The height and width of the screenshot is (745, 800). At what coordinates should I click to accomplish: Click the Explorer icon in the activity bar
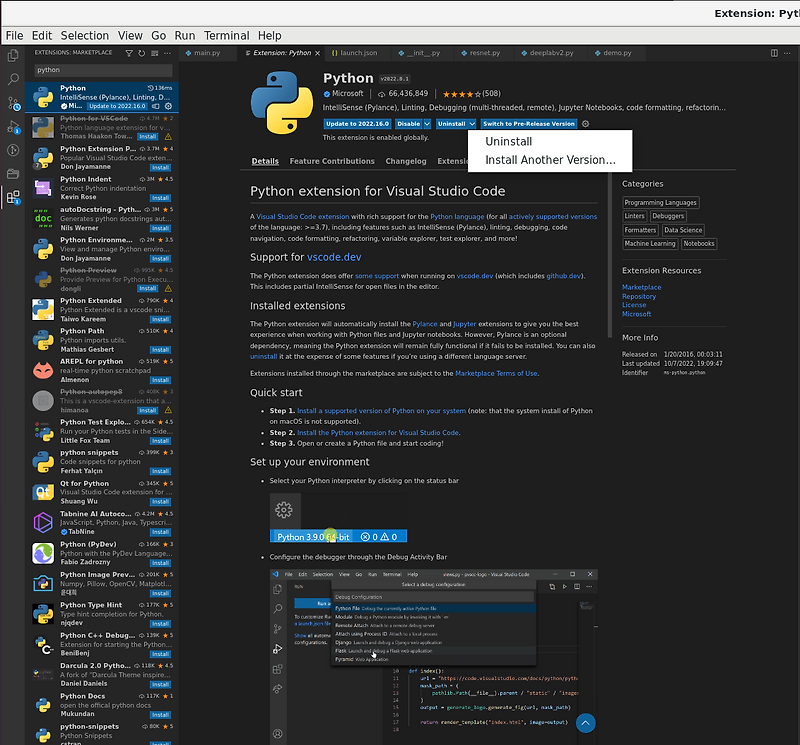coord(12,56)
